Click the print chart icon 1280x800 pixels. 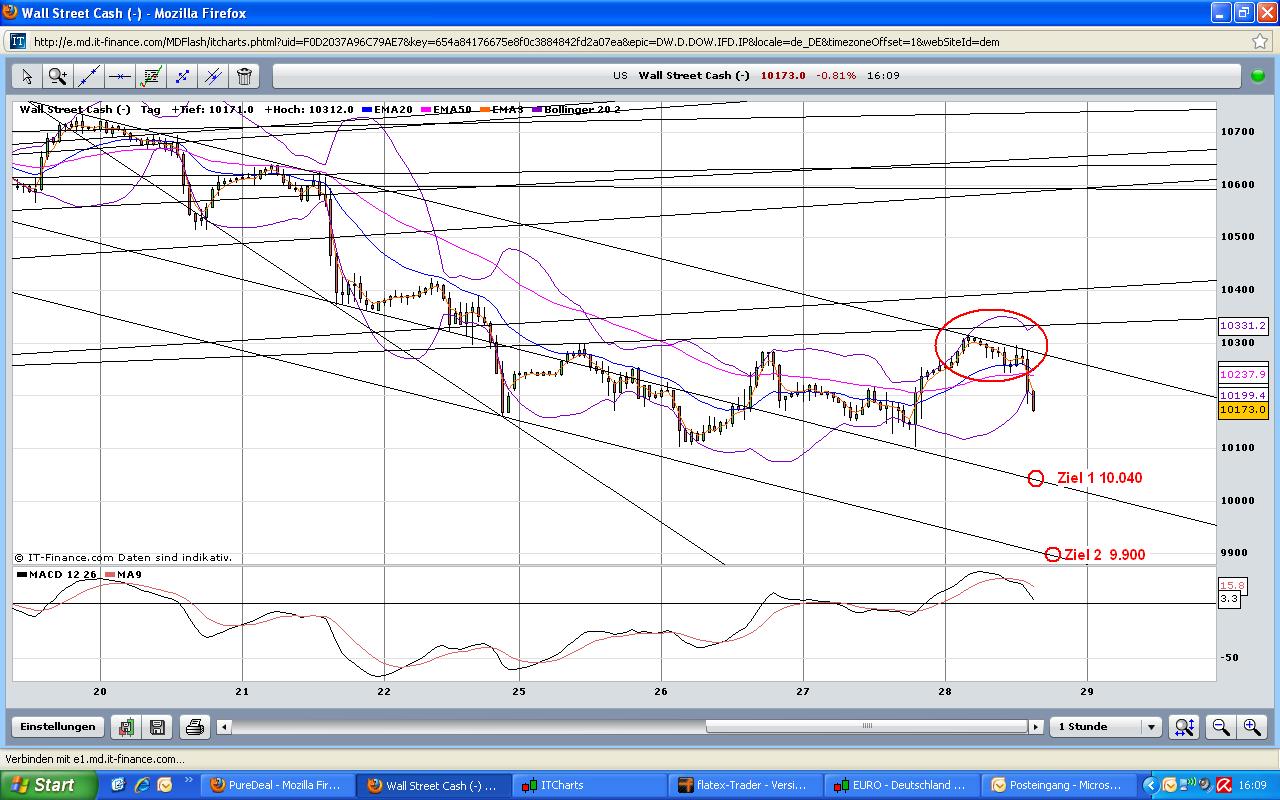[x=194, y=727]
